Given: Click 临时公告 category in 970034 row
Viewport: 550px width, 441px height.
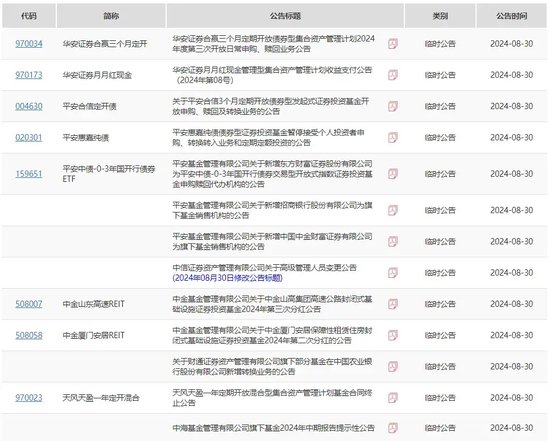Looking at the screenshot, I should (x=440, y=44).
